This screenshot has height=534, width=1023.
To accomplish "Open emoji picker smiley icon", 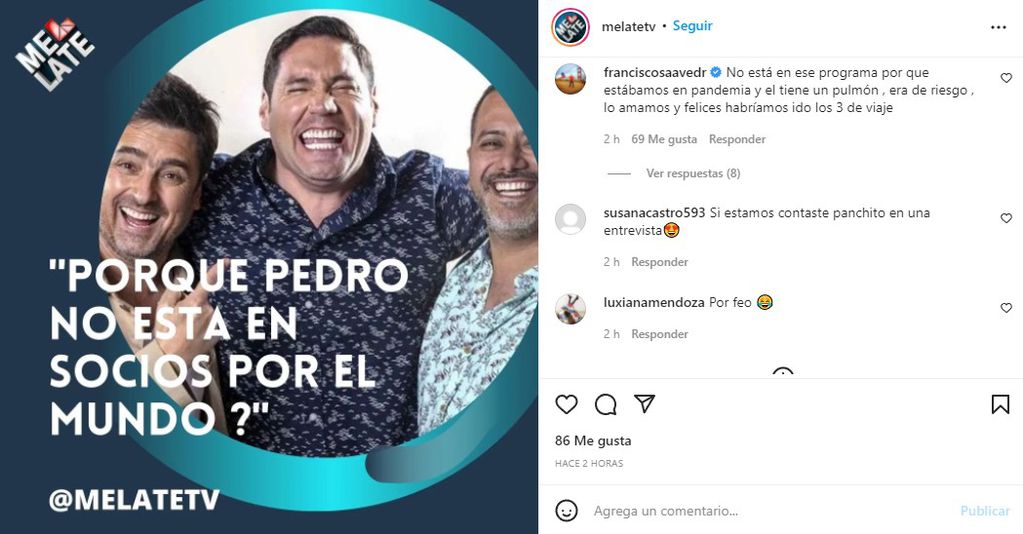I will [566, 510].
